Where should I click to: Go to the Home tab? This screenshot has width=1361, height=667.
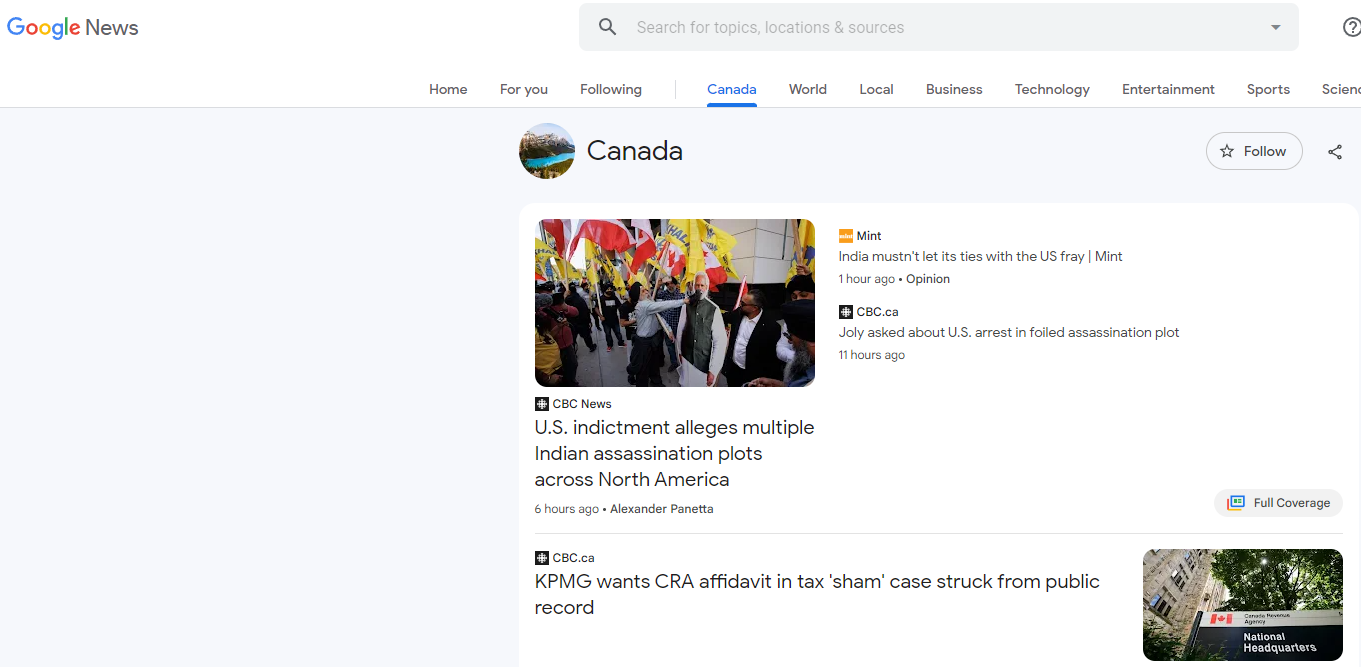pyautogui.click(x=448, y=89)
